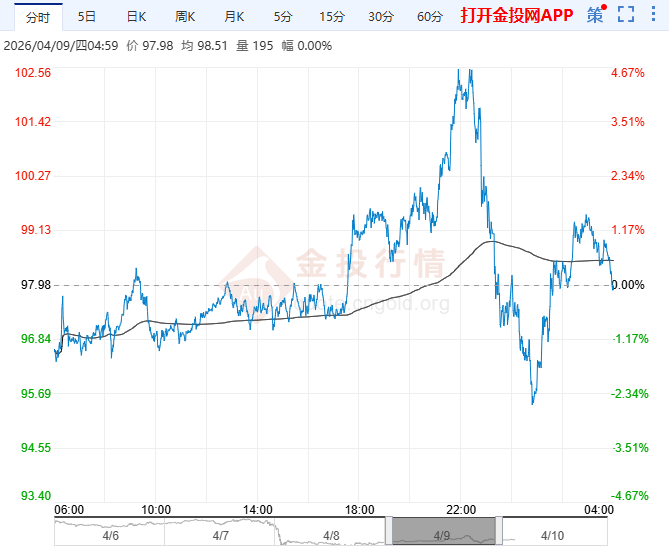Select the 月K monthly tab
Screen dimensions: 670x546
pyautogui.click(x=234, y=17)
